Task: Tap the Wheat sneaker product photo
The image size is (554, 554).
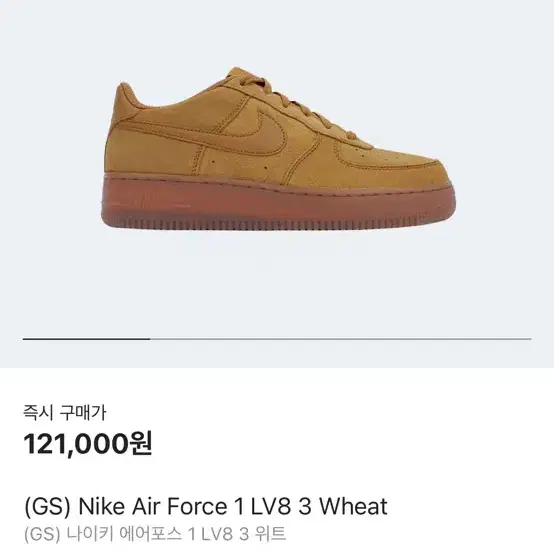Action: (277, 148)
